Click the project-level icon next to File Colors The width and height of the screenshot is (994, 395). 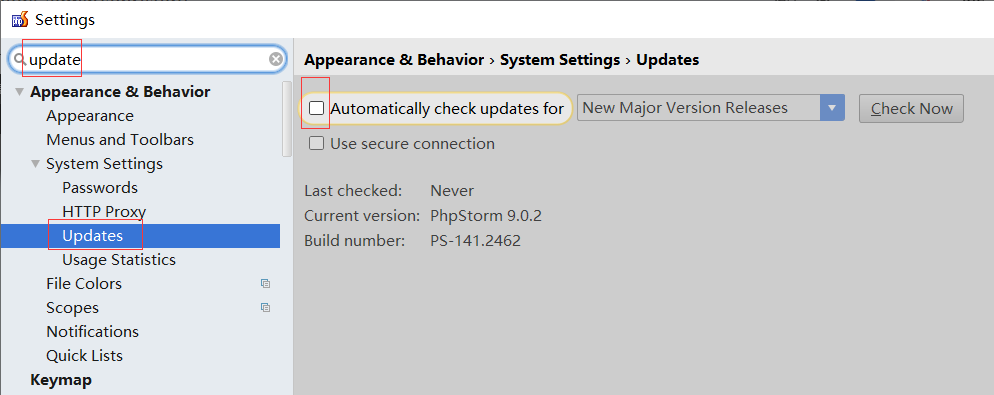266,284
